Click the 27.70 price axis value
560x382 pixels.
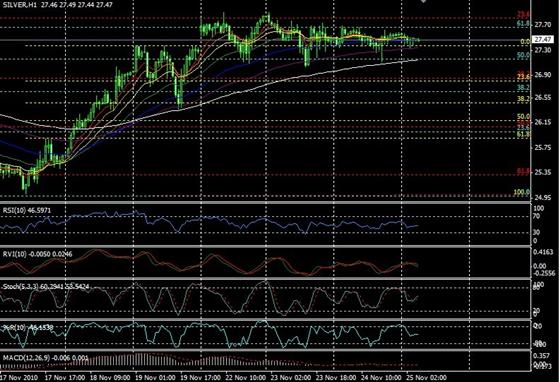543,25
